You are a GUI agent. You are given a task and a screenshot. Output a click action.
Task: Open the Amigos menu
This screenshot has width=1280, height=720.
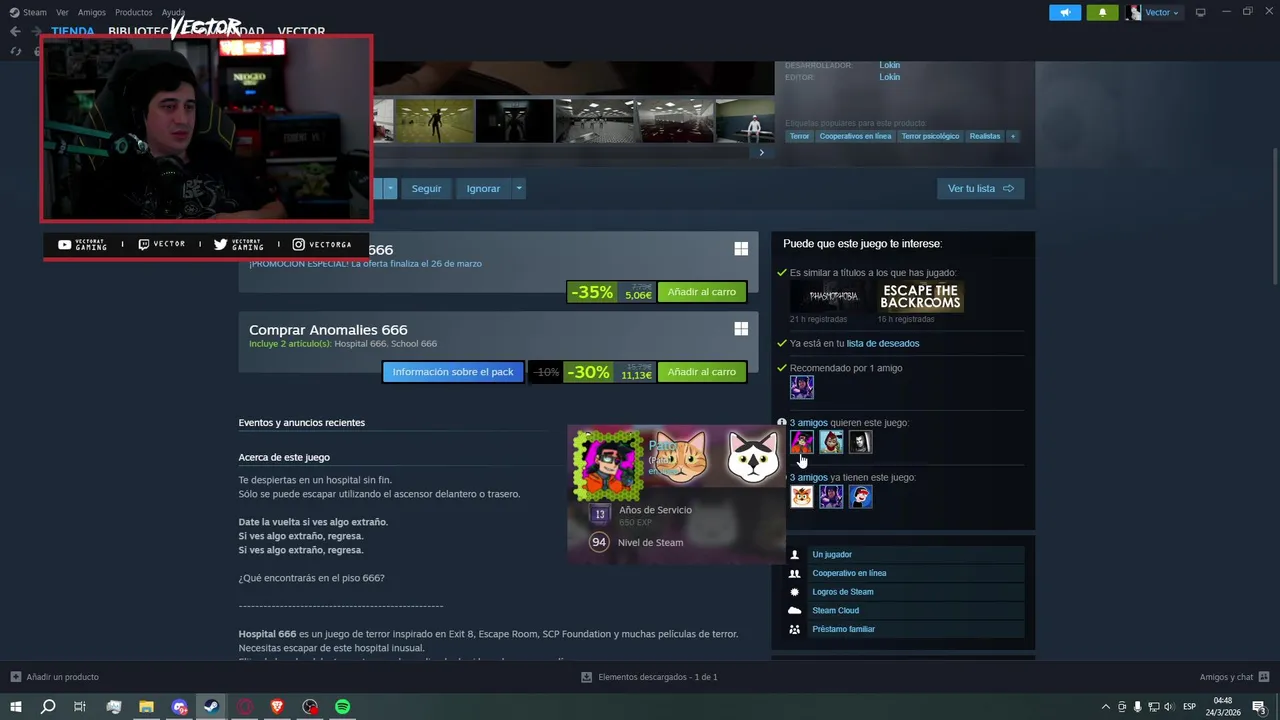(91, 12)
